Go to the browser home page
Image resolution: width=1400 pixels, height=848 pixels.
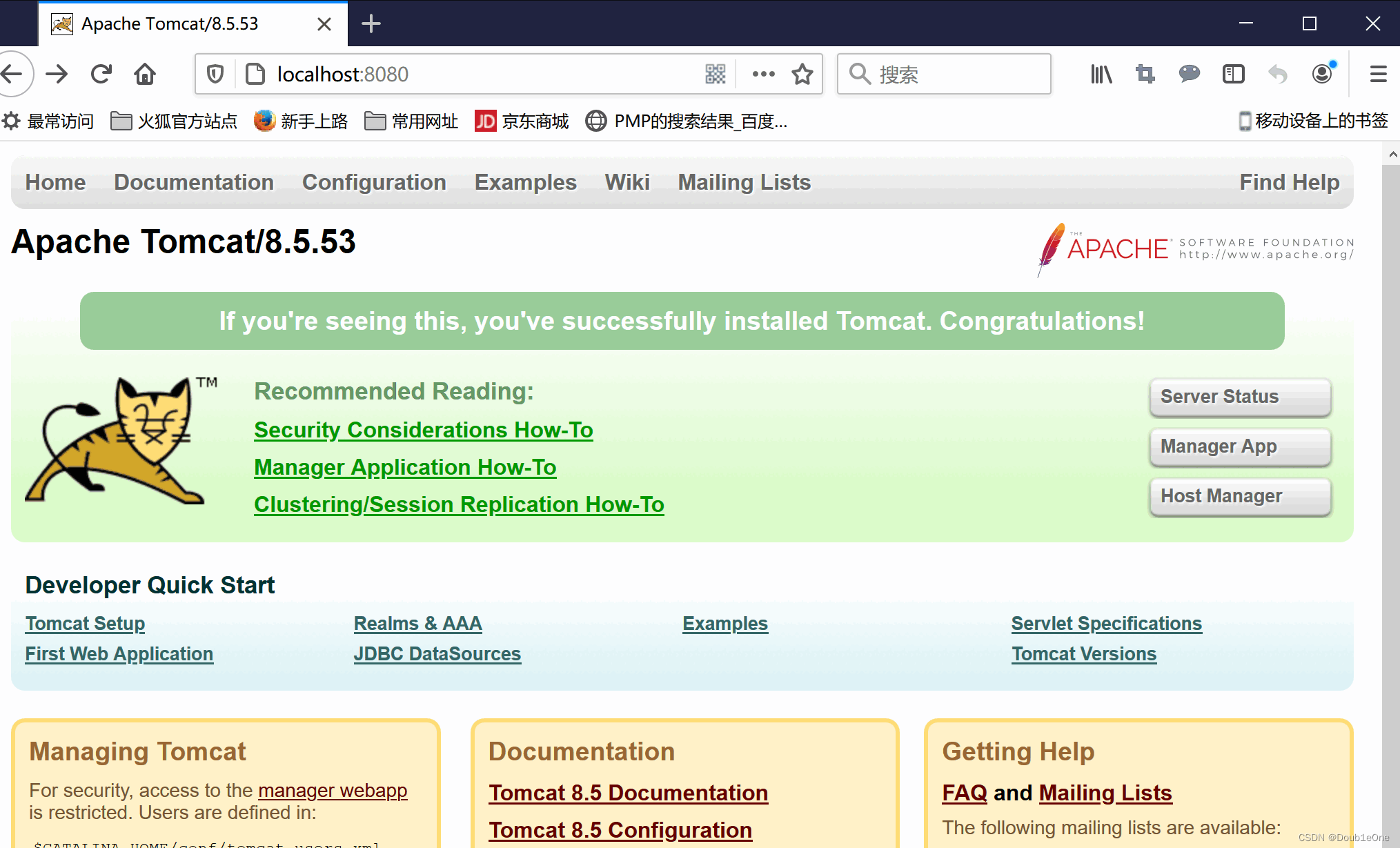click(145, 74)
